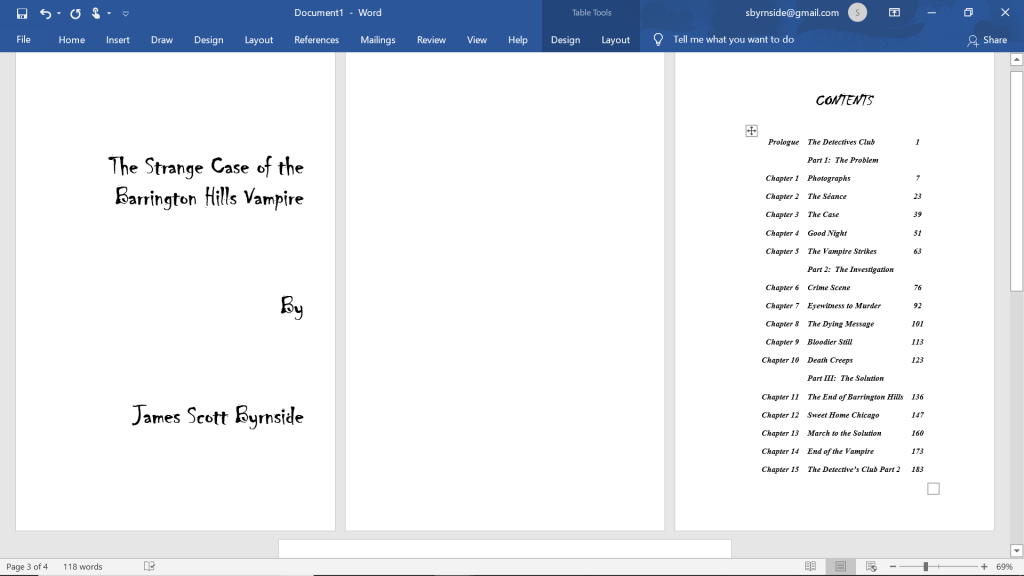The image size is (1024, 576).
Task: Click the Touch/Mouse Mode icon
Action: pyautogui.click(x=96, y=13)
